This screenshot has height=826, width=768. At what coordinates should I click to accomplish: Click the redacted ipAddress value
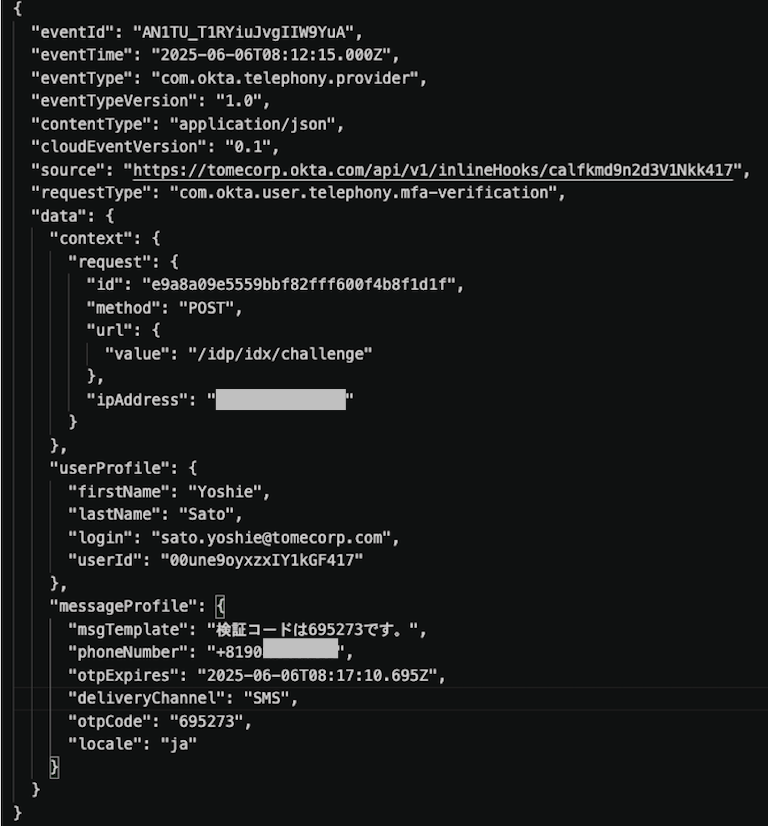click(x=281, y=400)
